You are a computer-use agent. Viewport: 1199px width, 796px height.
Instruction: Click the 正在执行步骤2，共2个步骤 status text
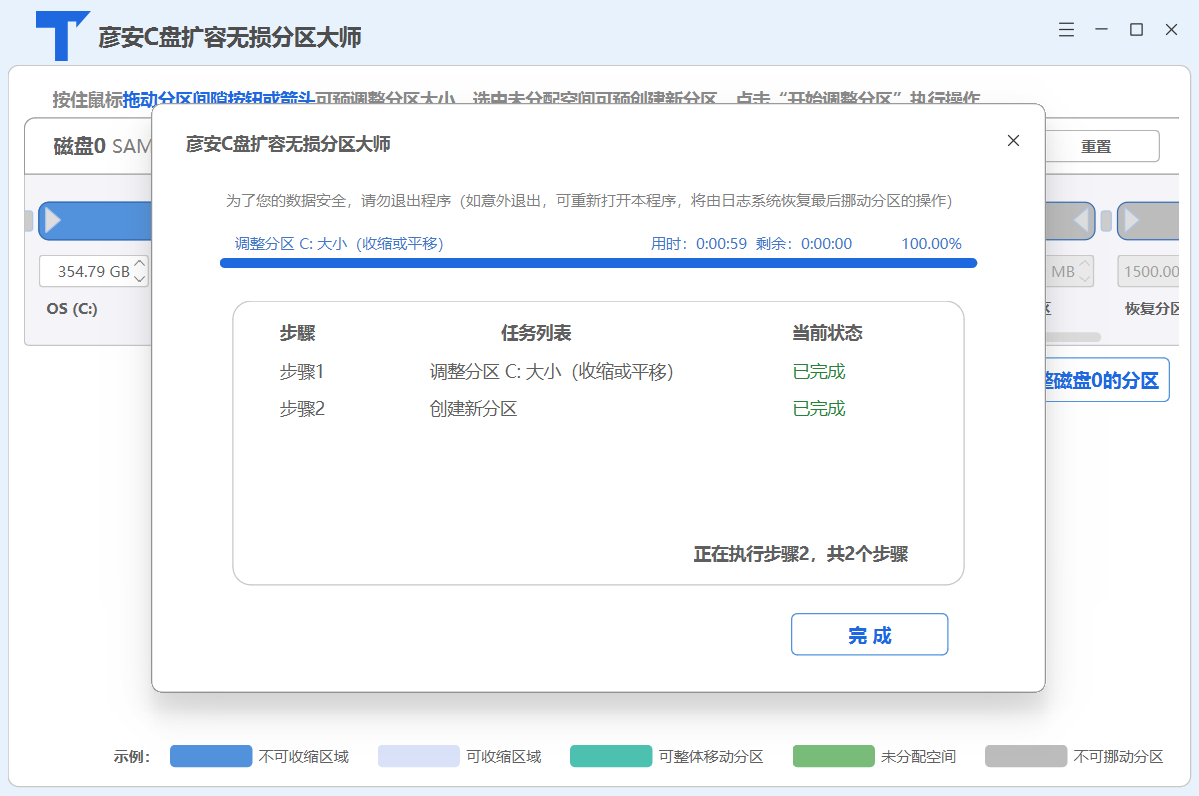coord(801,554)
